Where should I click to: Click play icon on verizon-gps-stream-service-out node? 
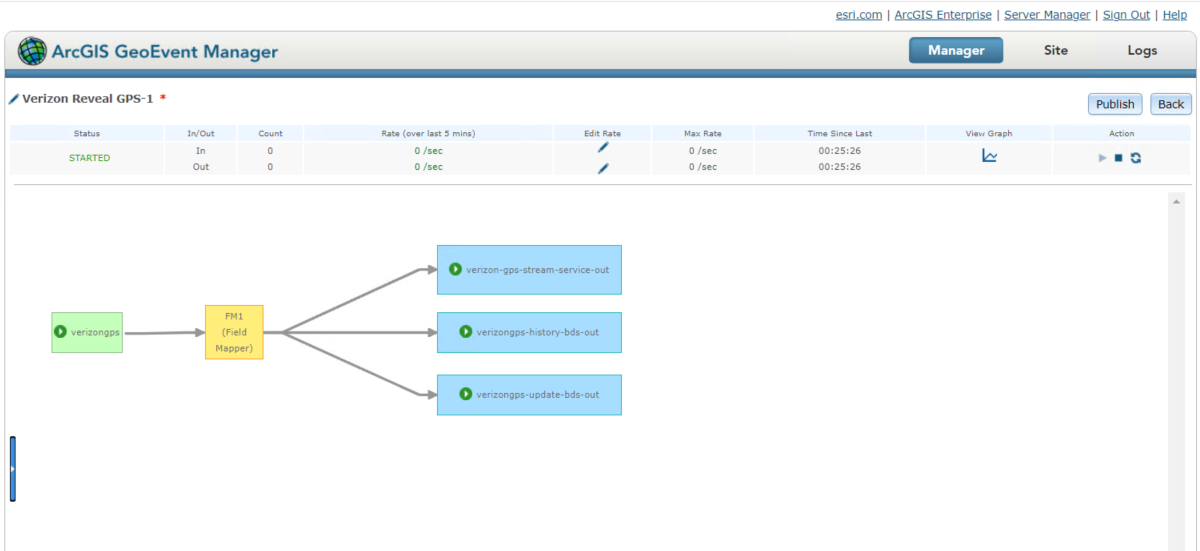[455, 269]
